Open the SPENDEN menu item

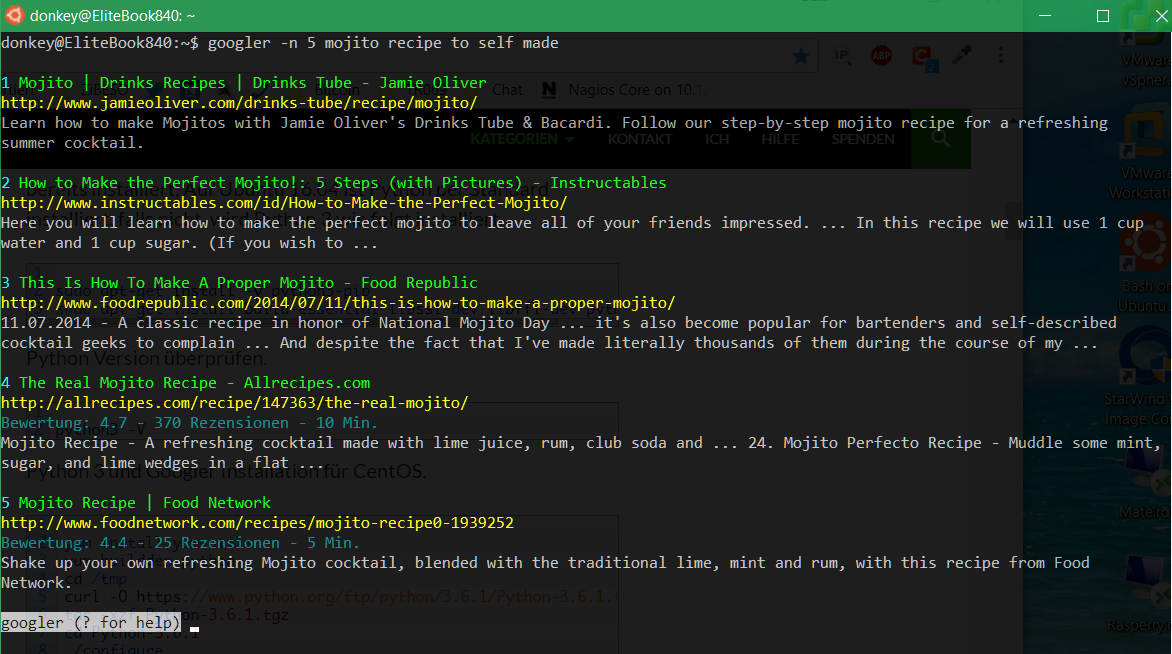click(x=862, y=139)
